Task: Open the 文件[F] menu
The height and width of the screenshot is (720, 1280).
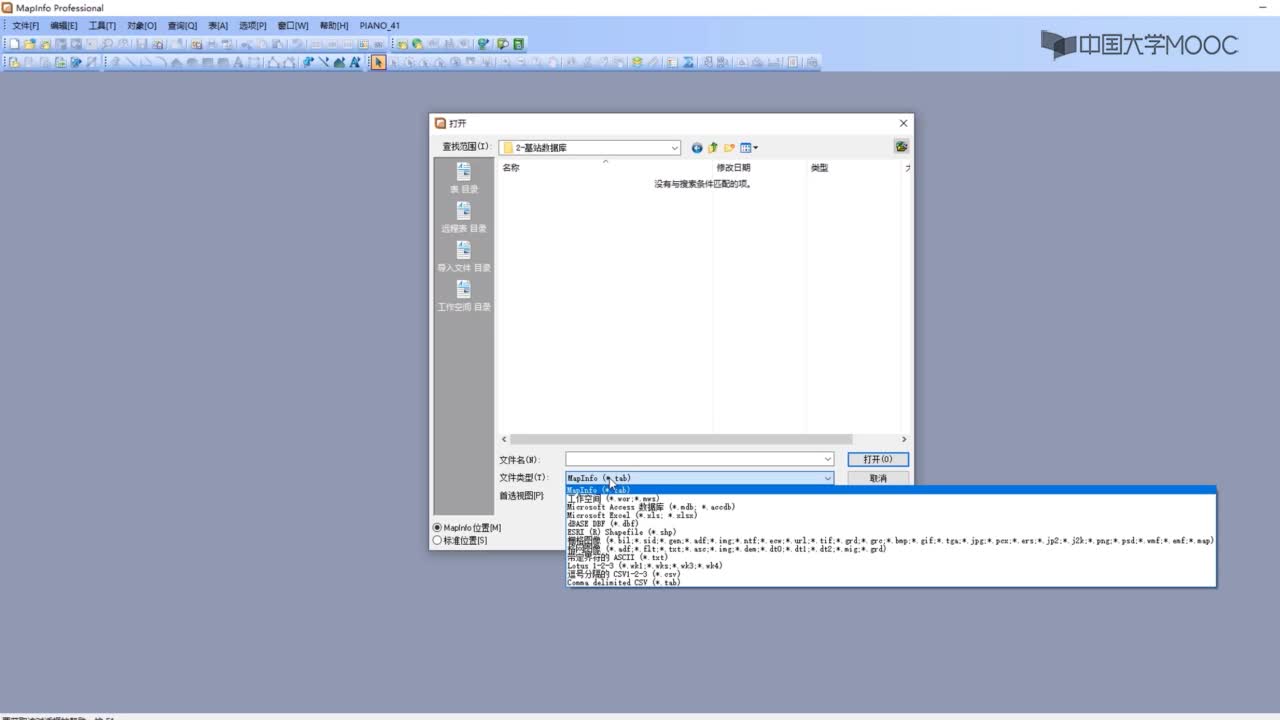Action: point(26,25)
